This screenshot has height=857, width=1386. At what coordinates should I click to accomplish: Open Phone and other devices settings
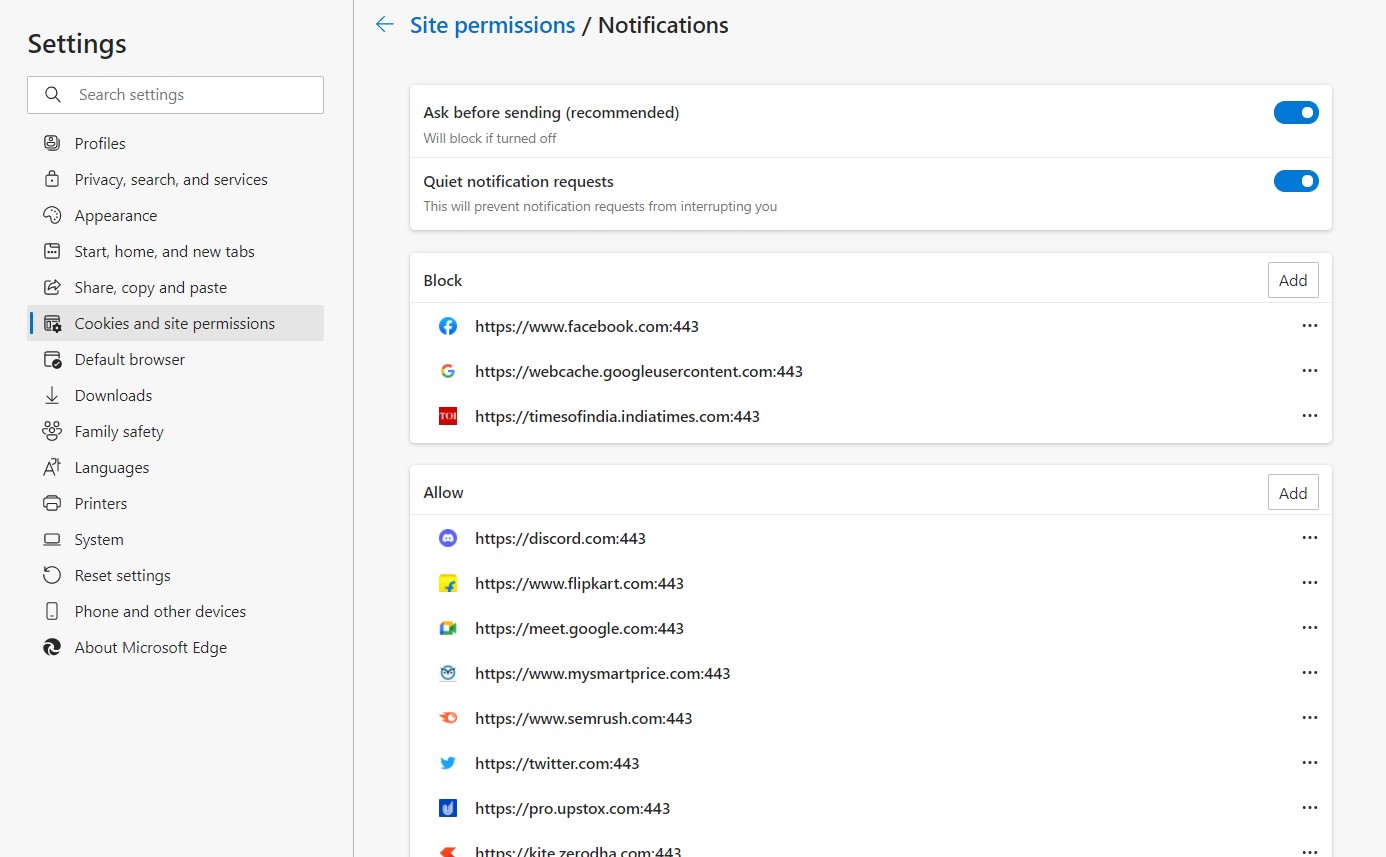(x=175, y=611)
